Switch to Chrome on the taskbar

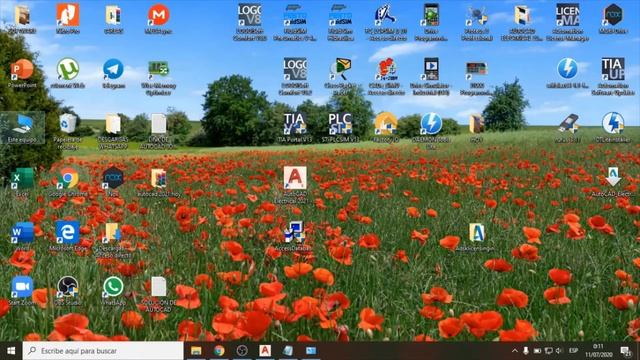219,351
